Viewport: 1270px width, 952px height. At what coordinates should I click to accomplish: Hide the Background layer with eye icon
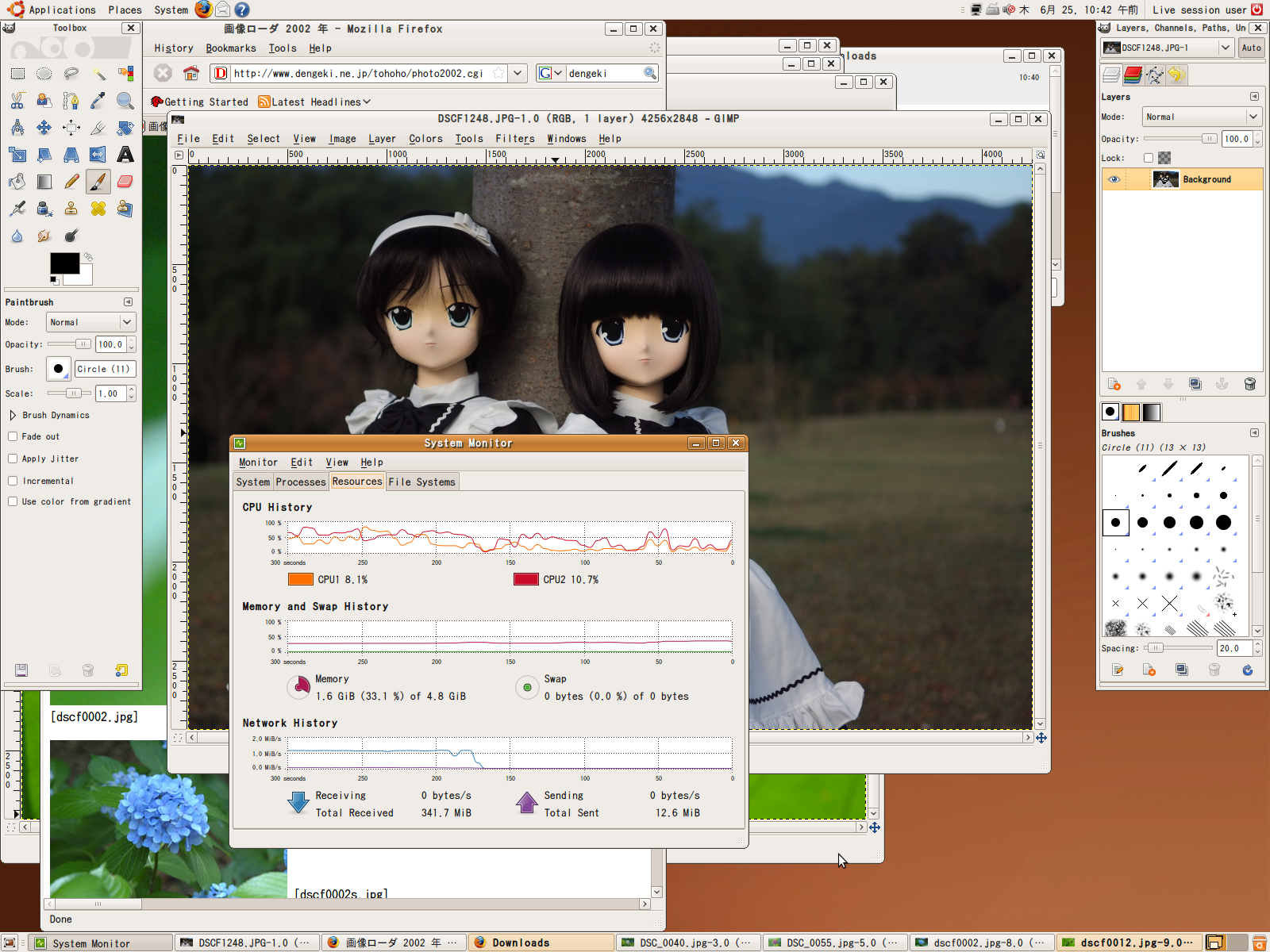point(1114,179)
